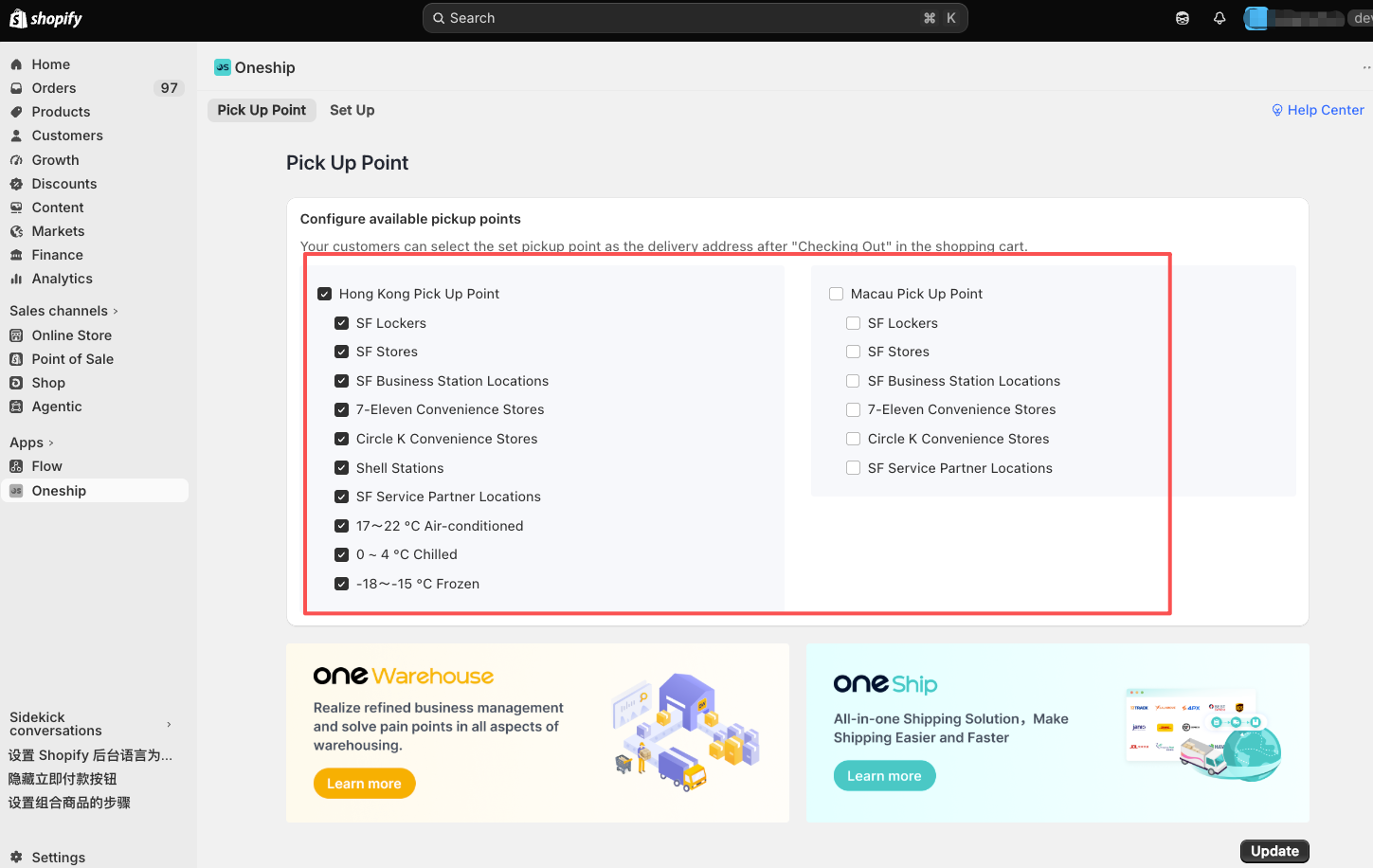
Task: Open the Help Center link
Action: pos(1318,110)
